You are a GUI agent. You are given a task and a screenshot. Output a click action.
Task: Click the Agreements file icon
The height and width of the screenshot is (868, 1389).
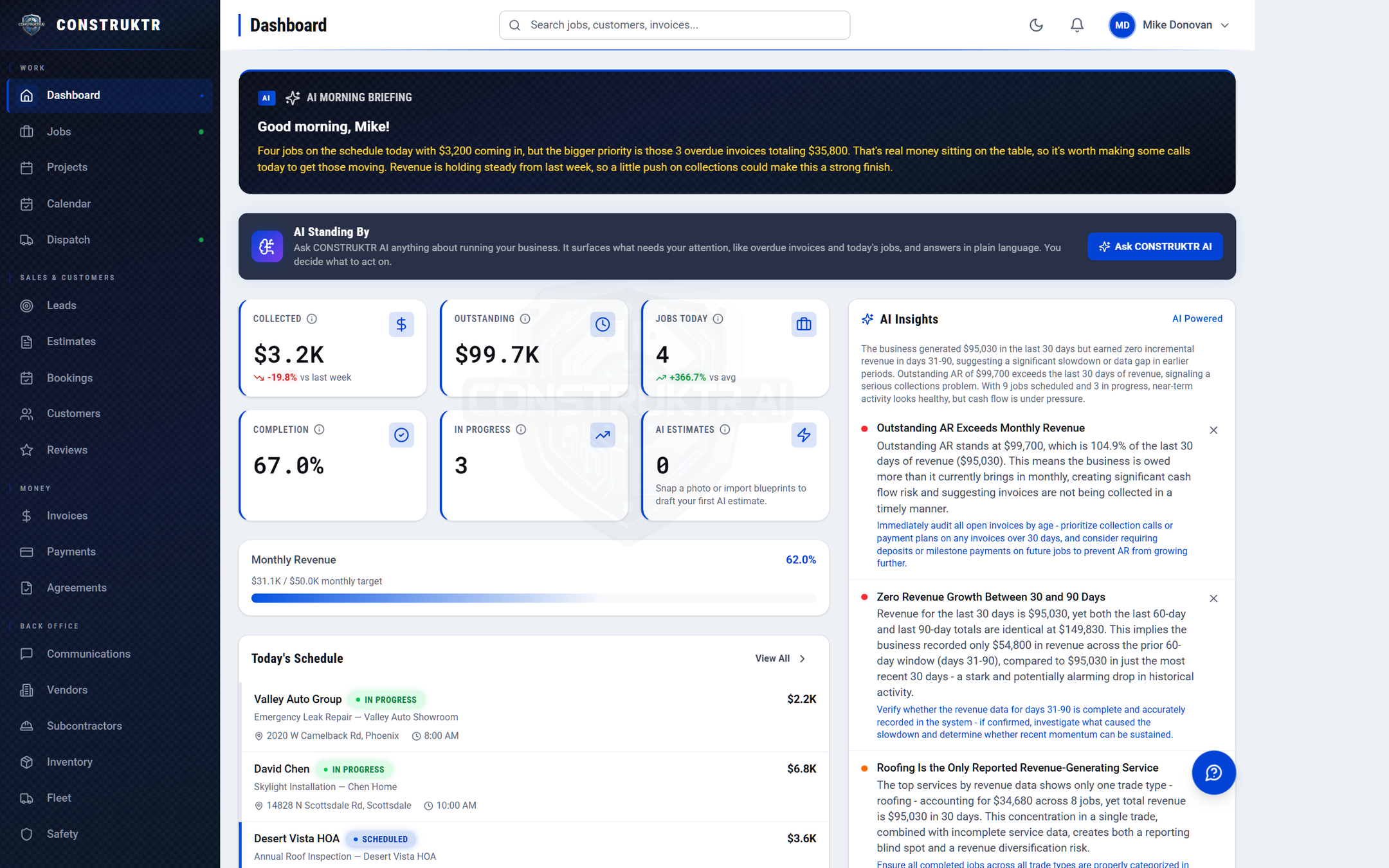coord(26,588)
